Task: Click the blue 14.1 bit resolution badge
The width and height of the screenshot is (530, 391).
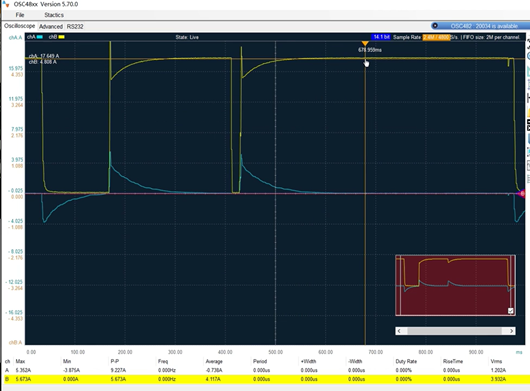Action: (x=381, y=37)
